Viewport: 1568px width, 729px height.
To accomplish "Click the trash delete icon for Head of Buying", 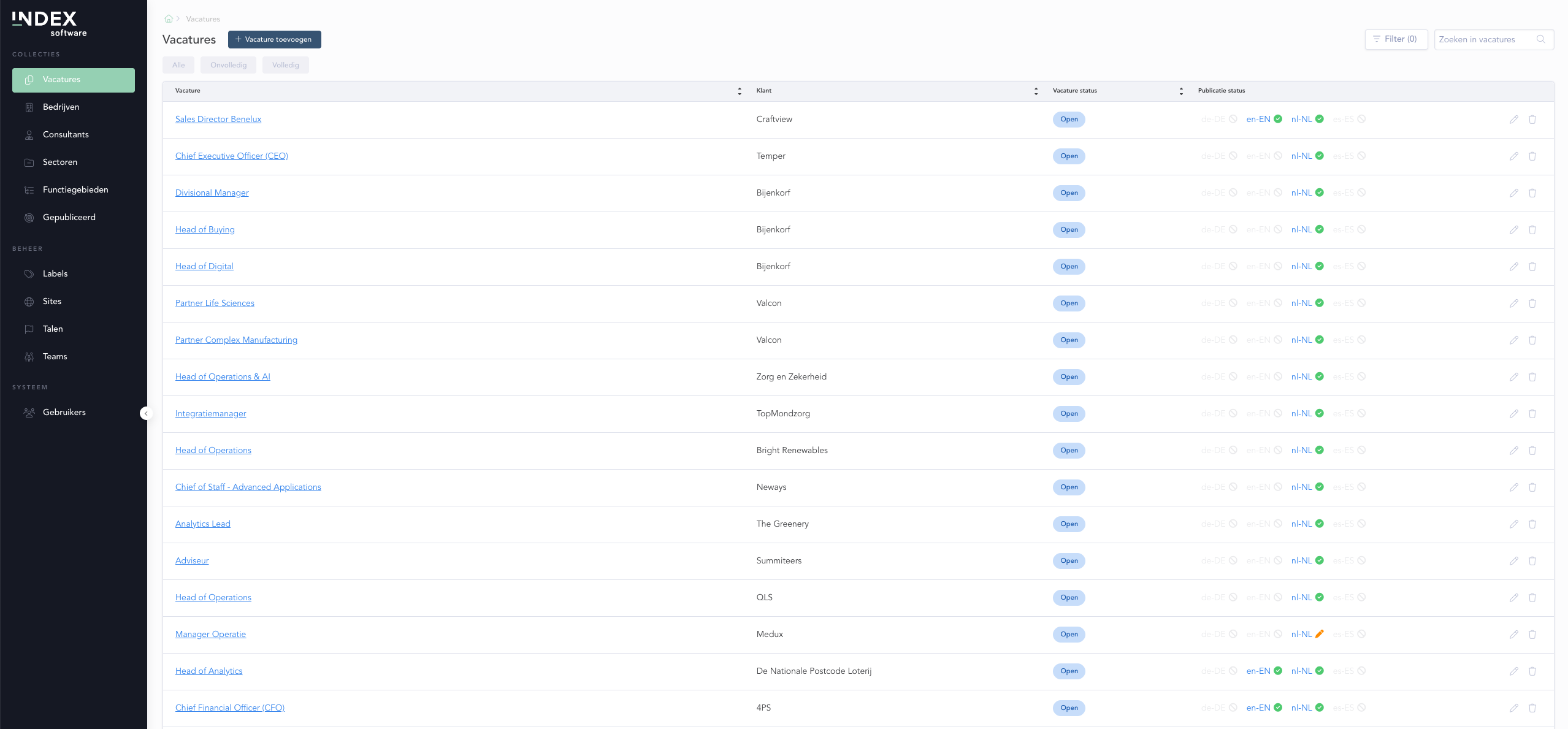I will (x=1532, y=230).
